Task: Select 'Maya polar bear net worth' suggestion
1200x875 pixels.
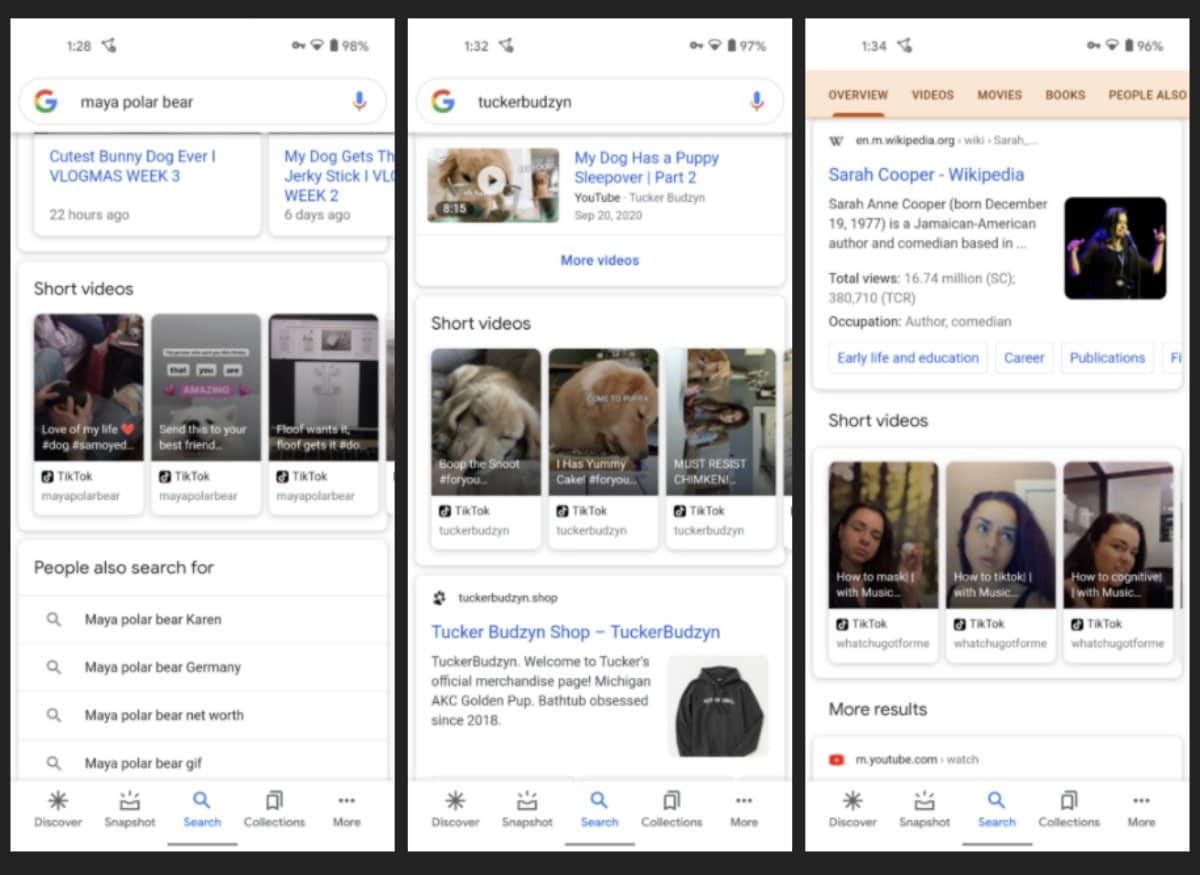Action: click(x=164, y=715)
